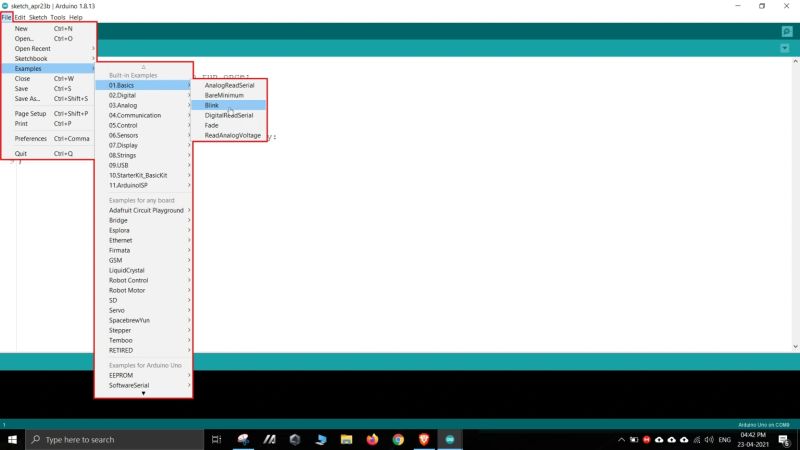800x450 pixels.
Task: Open Page Setup from the File menu
Action: (48, 114)
